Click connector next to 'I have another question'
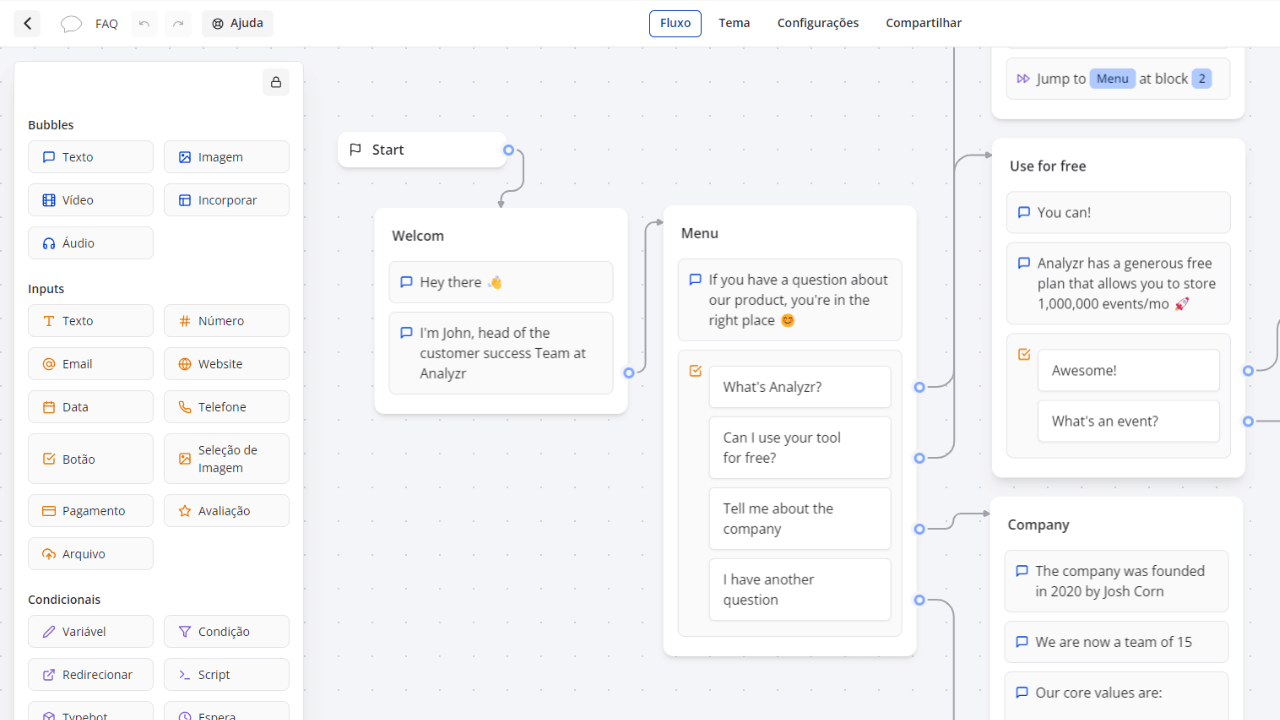 point(920,600)
